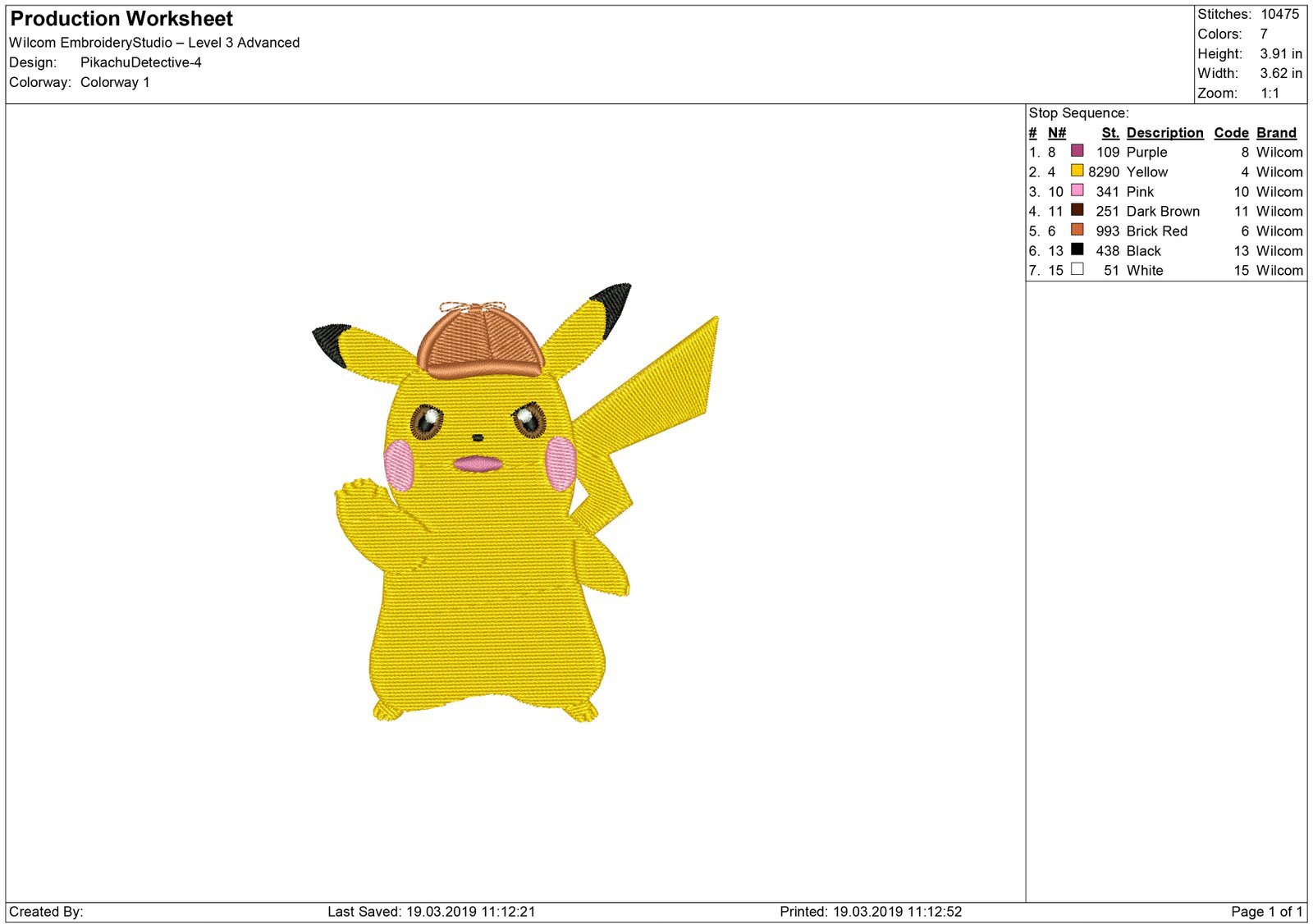Click the Width value '3.62 in'

(1281, 73)
